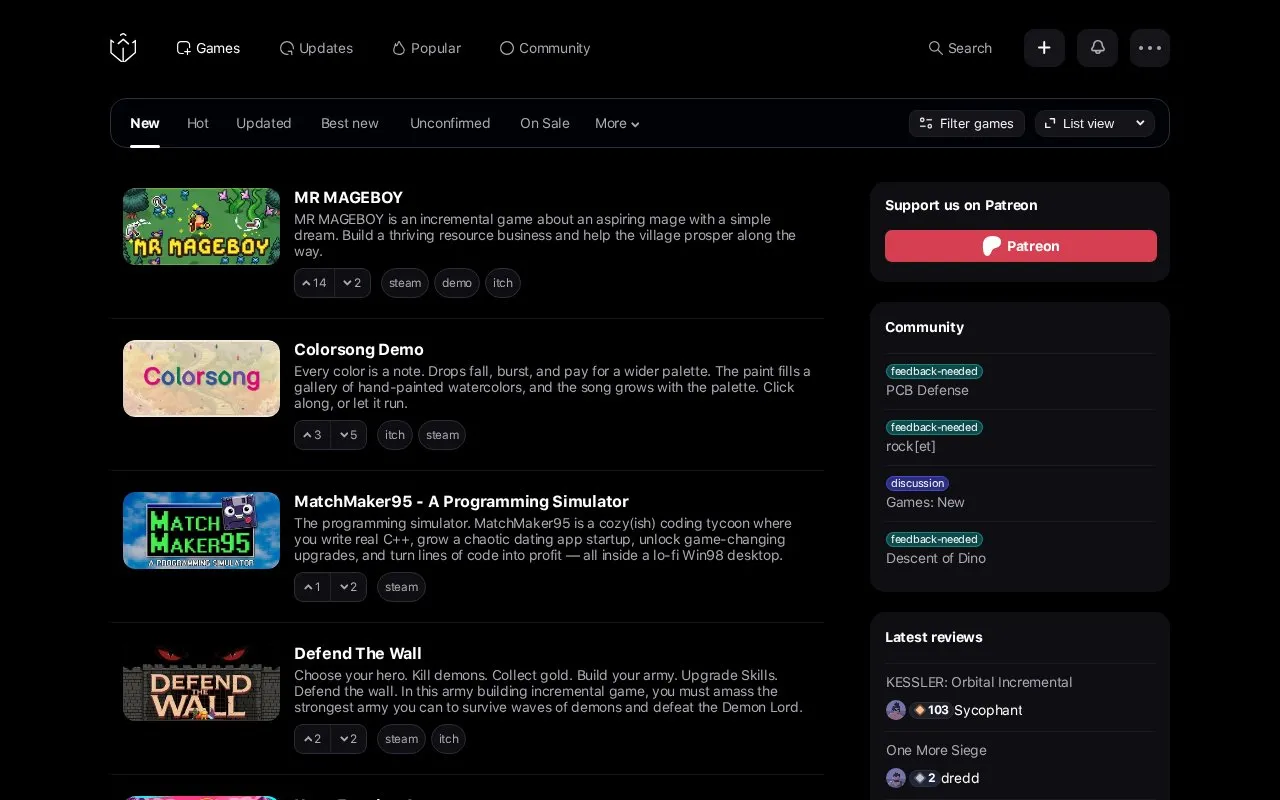This screenshot has width=1280, height=800.
Task: Go to Popular nav item
Action: pos(426,48)
